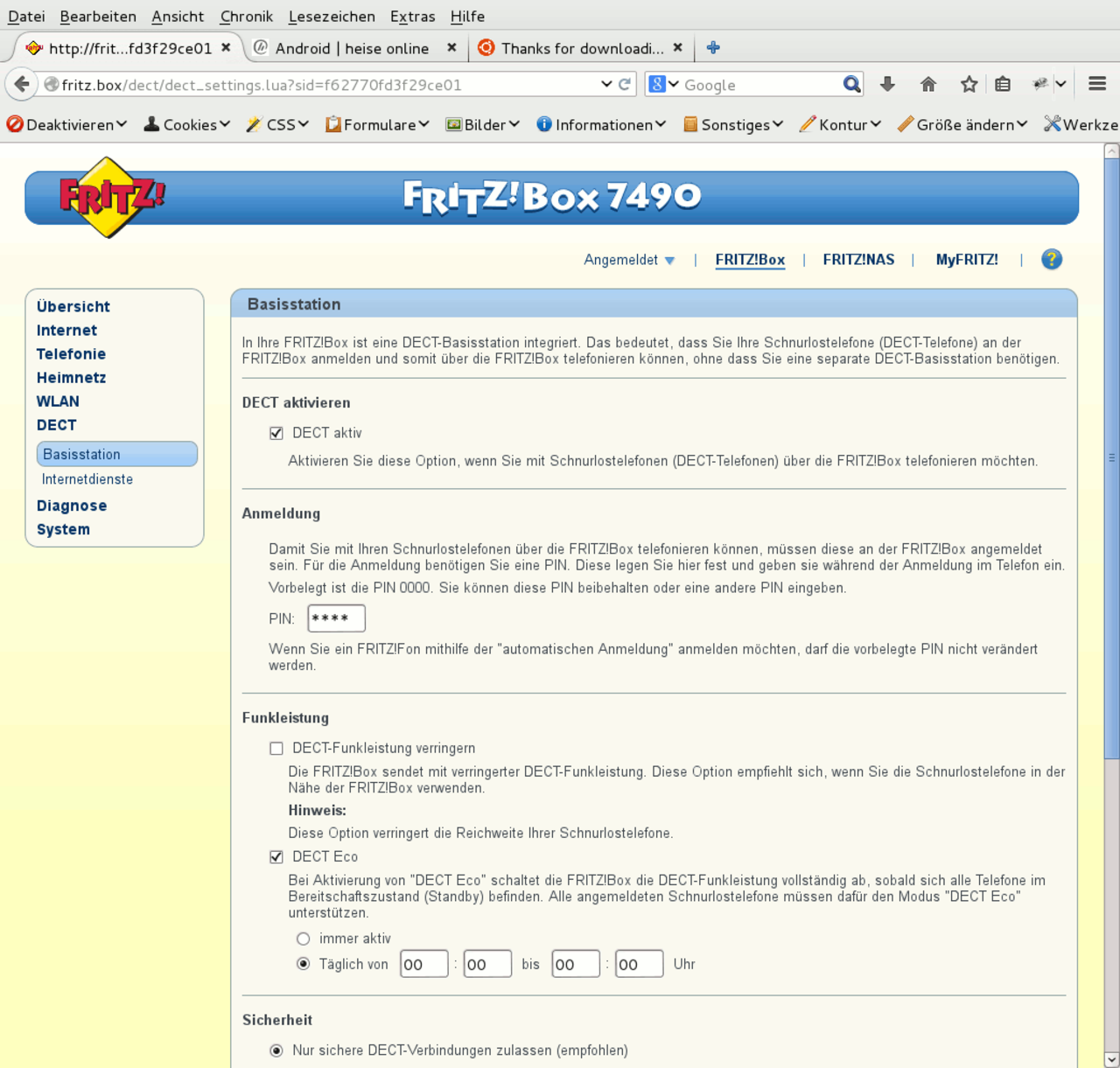Click the PIN input field
Viewport: 1120px width, 1068px height.
pyautogui.click(x=336, y=618)
